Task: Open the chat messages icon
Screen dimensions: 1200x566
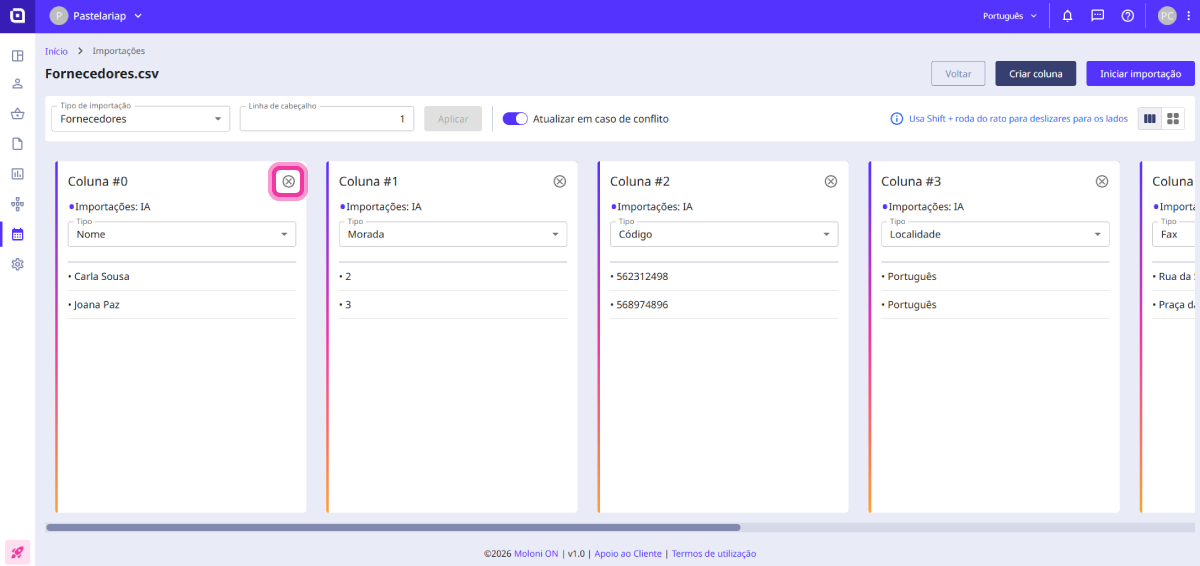Action: tap(1097, 16)
